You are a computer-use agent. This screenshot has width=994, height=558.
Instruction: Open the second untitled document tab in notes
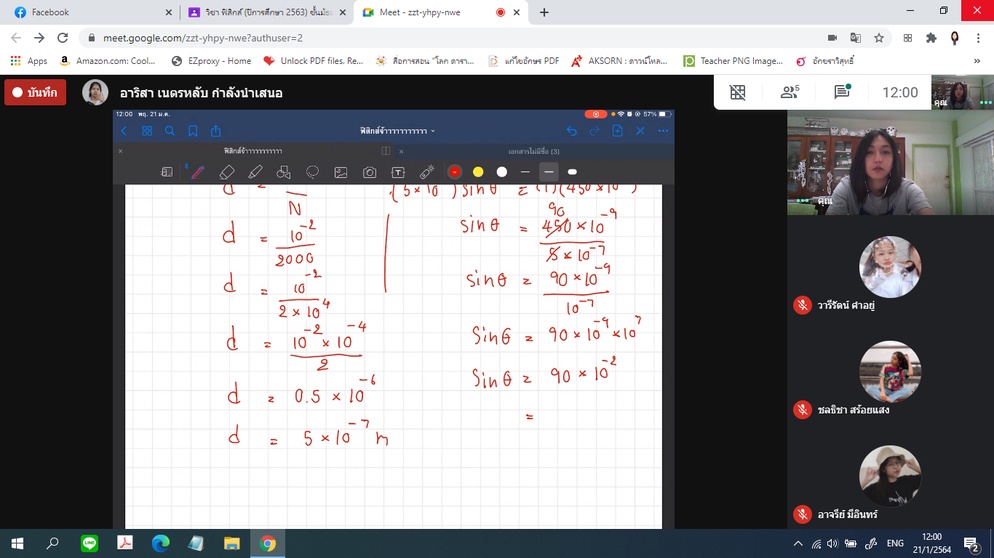(533, 151)
